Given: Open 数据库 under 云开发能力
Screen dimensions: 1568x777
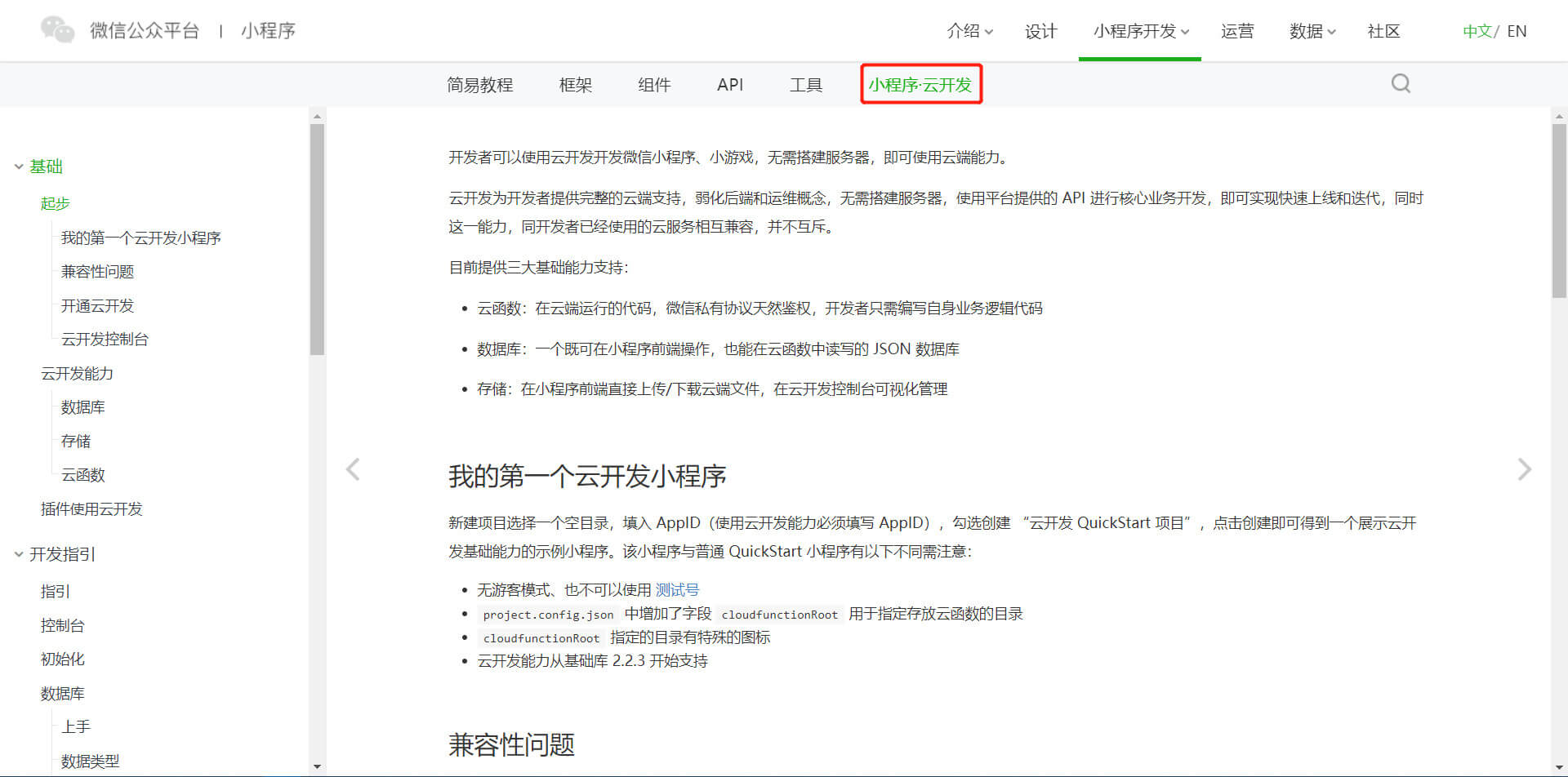Looking at the screenshot, I should click(82, 406).
